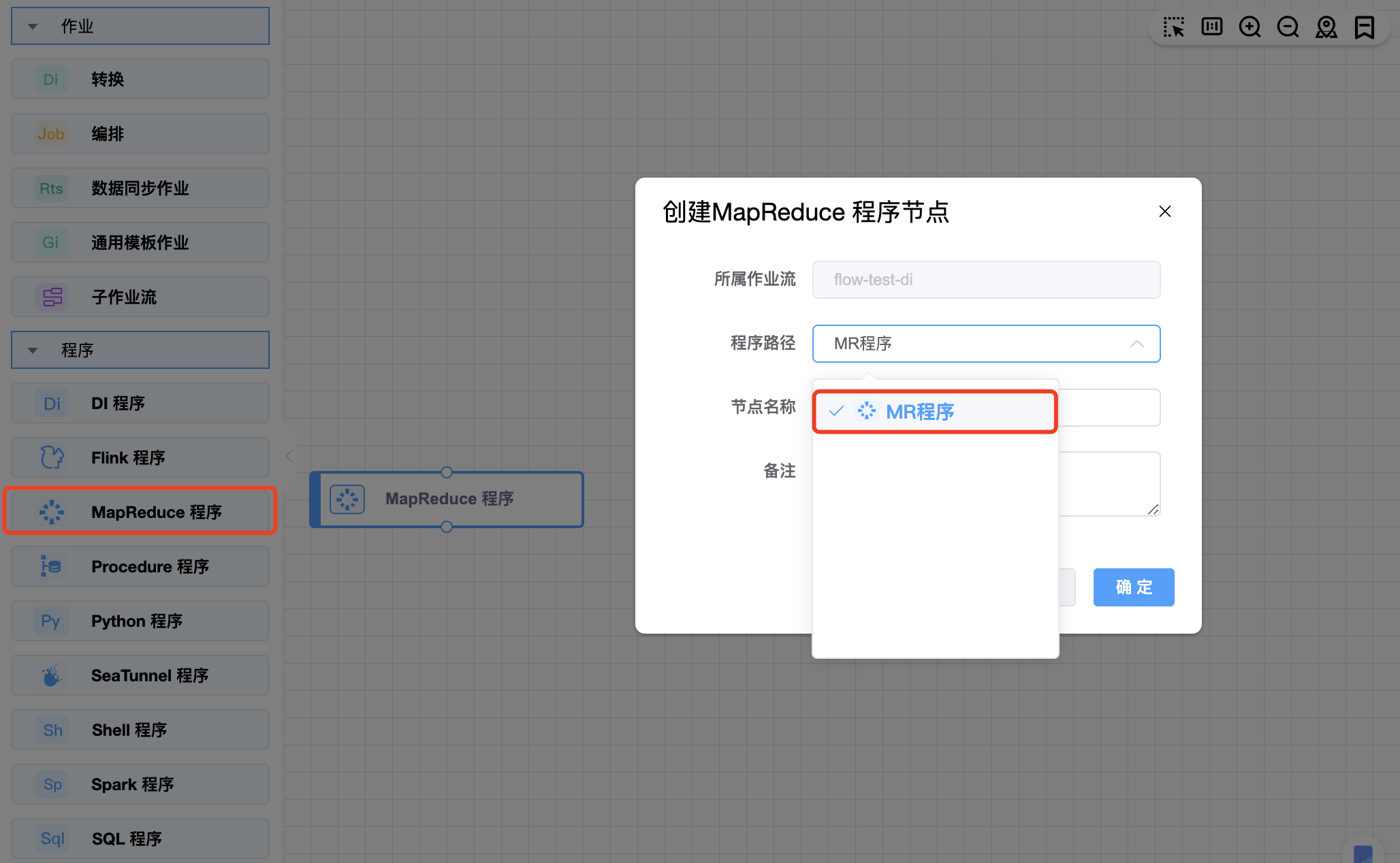Click the Flink 程序 squirrel icon
1400x863 pixels.
point(52,457)
